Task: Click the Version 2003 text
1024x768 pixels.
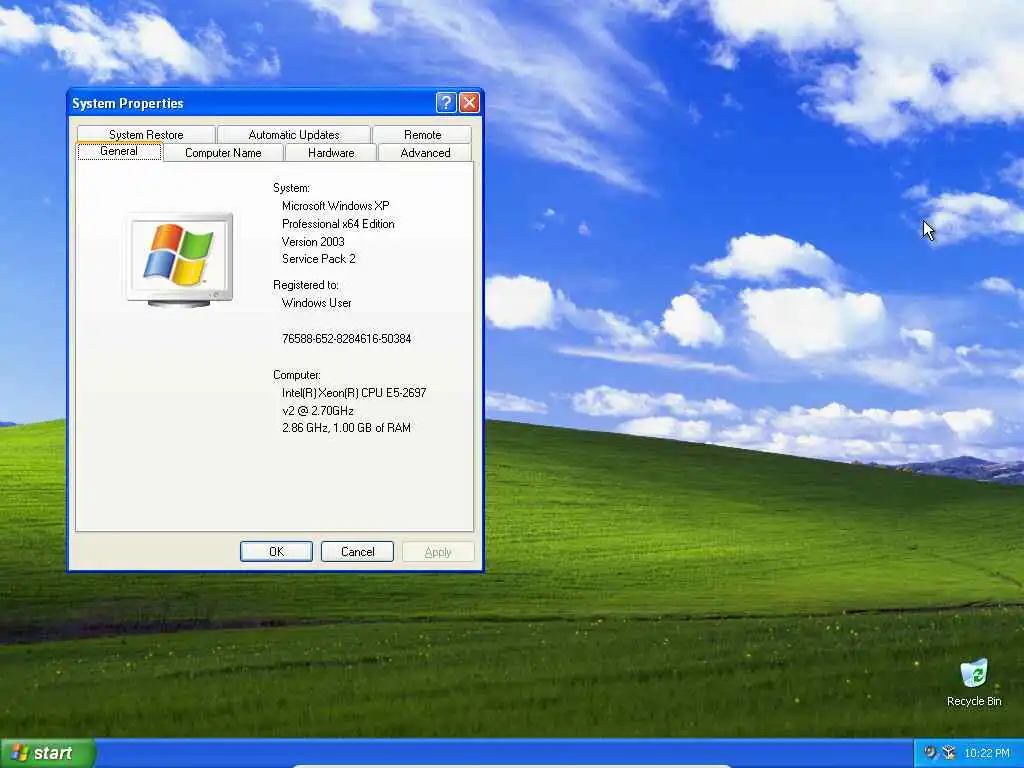Action: 313,242
